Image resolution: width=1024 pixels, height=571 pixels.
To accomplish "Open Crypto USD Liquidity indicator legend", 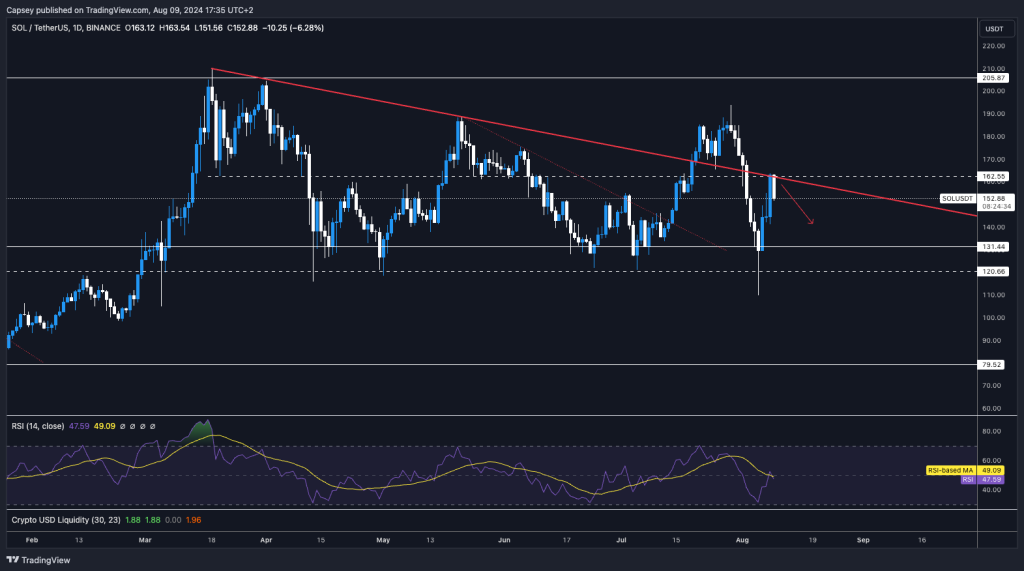I will point(61,520).
